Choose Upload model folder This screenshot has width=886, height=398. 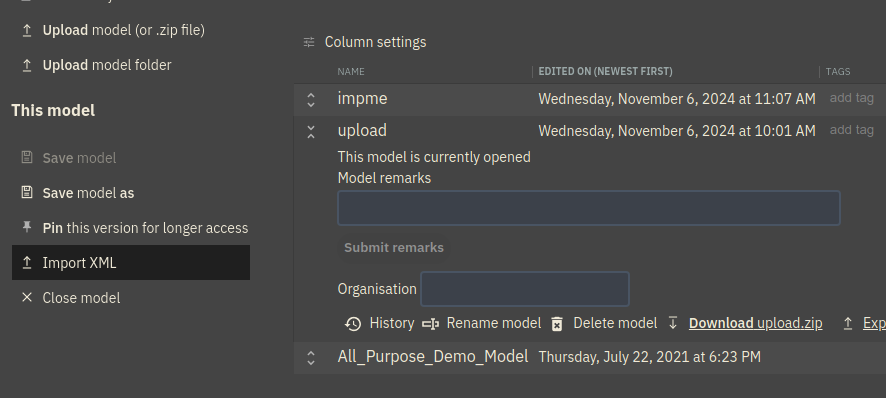tap(107, 65)
